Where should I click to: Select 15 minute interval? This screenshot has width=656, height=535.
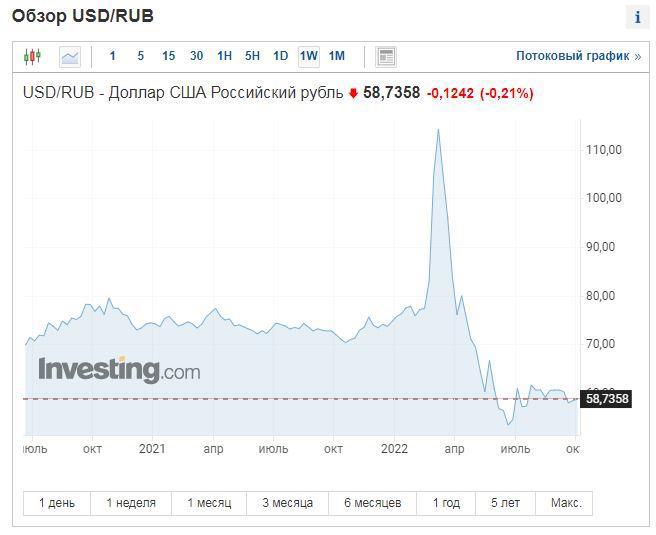pos(168,56)
